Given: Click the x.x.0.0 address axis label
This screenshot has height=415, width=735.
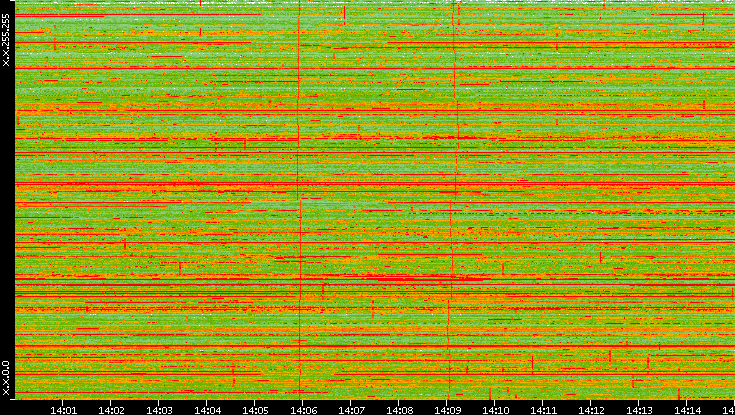Looking at the screenshot, I should (6, 378).
